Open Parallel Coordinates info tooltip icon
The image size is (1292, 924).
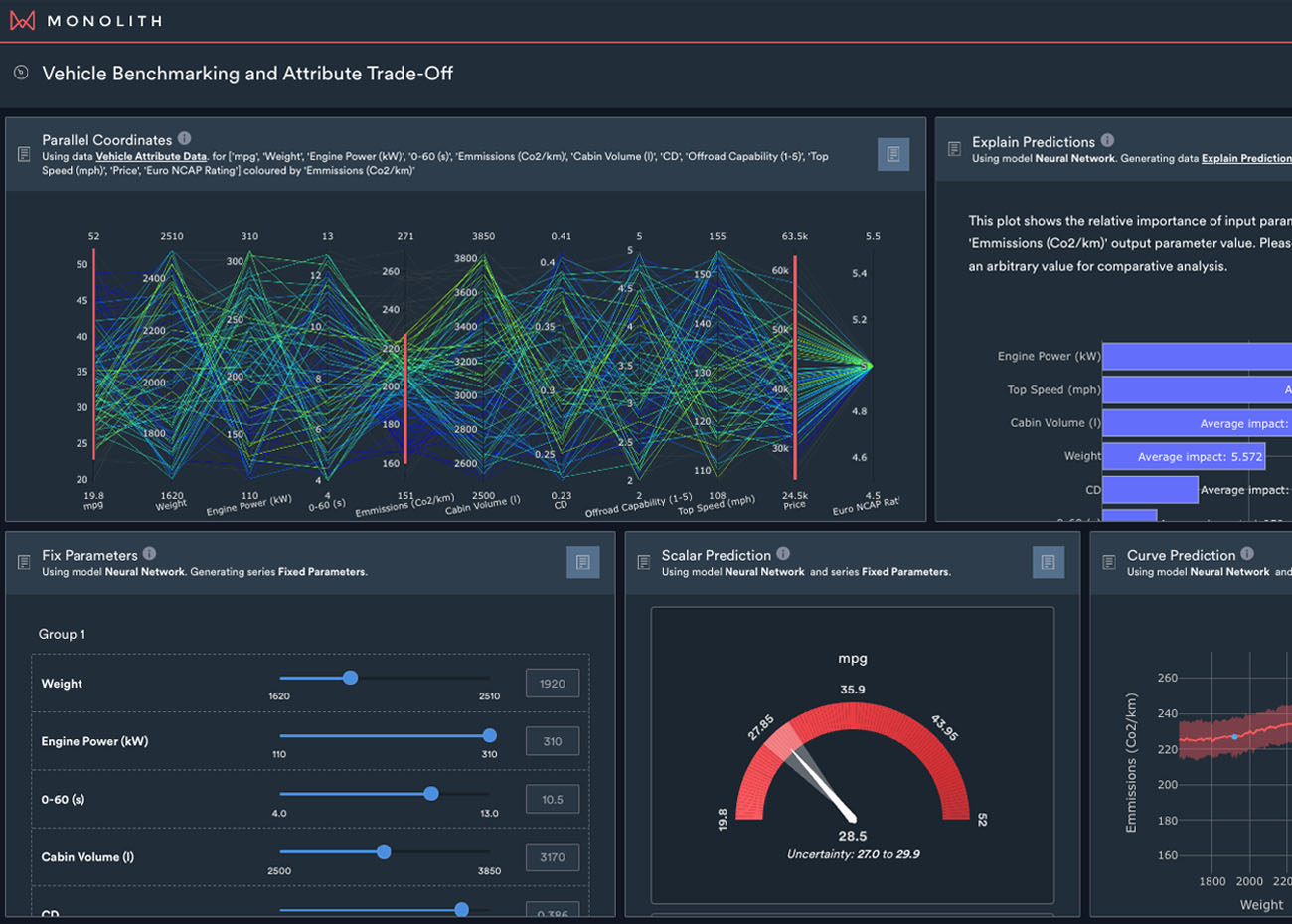[184, 139]
